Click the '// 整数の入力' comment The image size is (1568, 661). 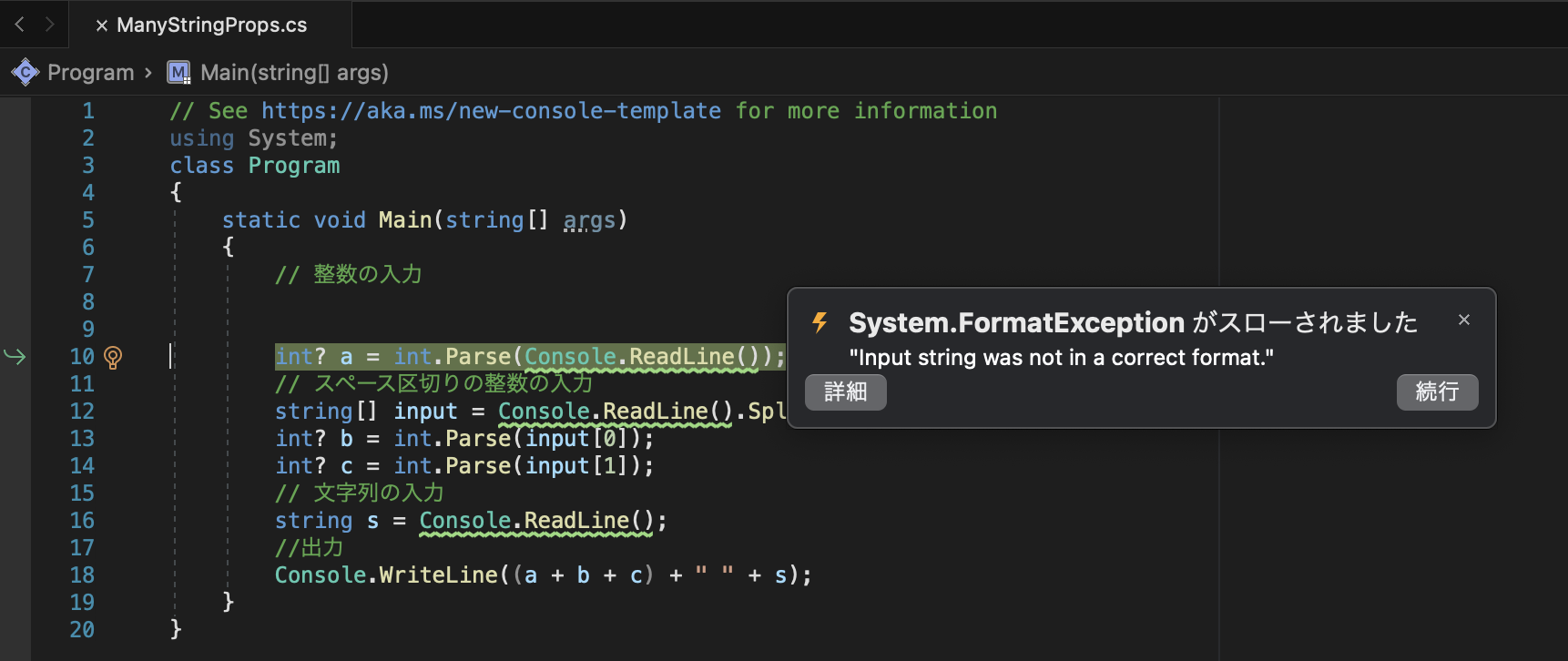349,275
